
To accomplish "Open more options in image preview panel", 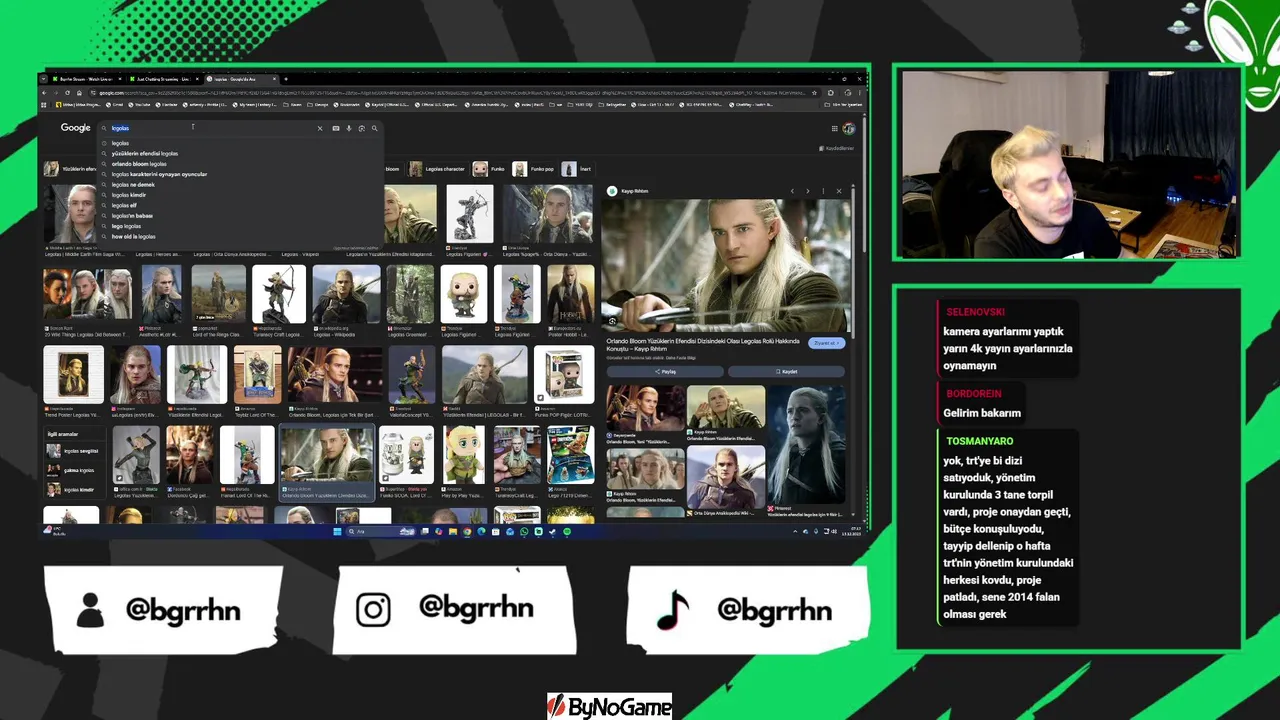I will coord(823,191).
